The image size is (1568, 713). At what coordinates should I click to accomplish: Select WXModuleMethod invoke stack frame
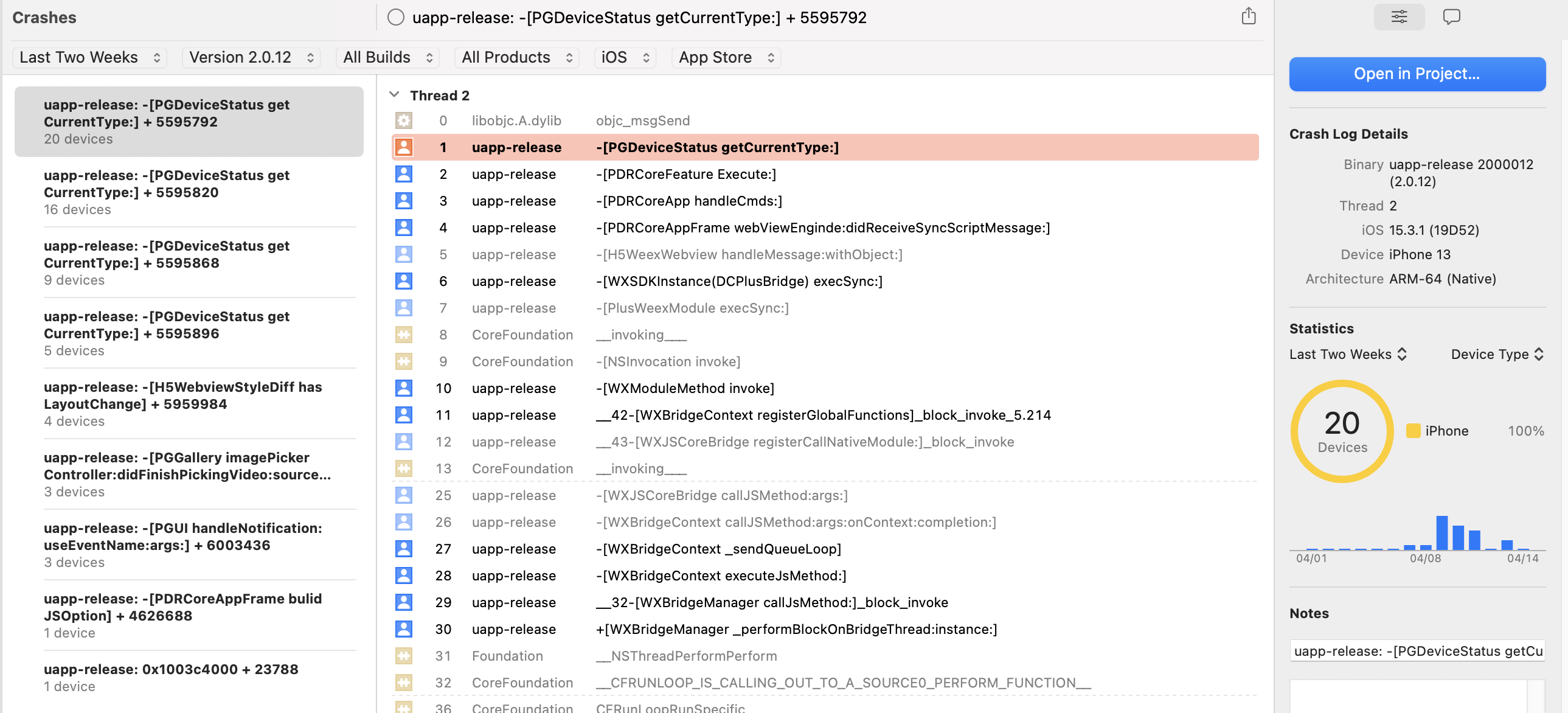tap(685, 389)
